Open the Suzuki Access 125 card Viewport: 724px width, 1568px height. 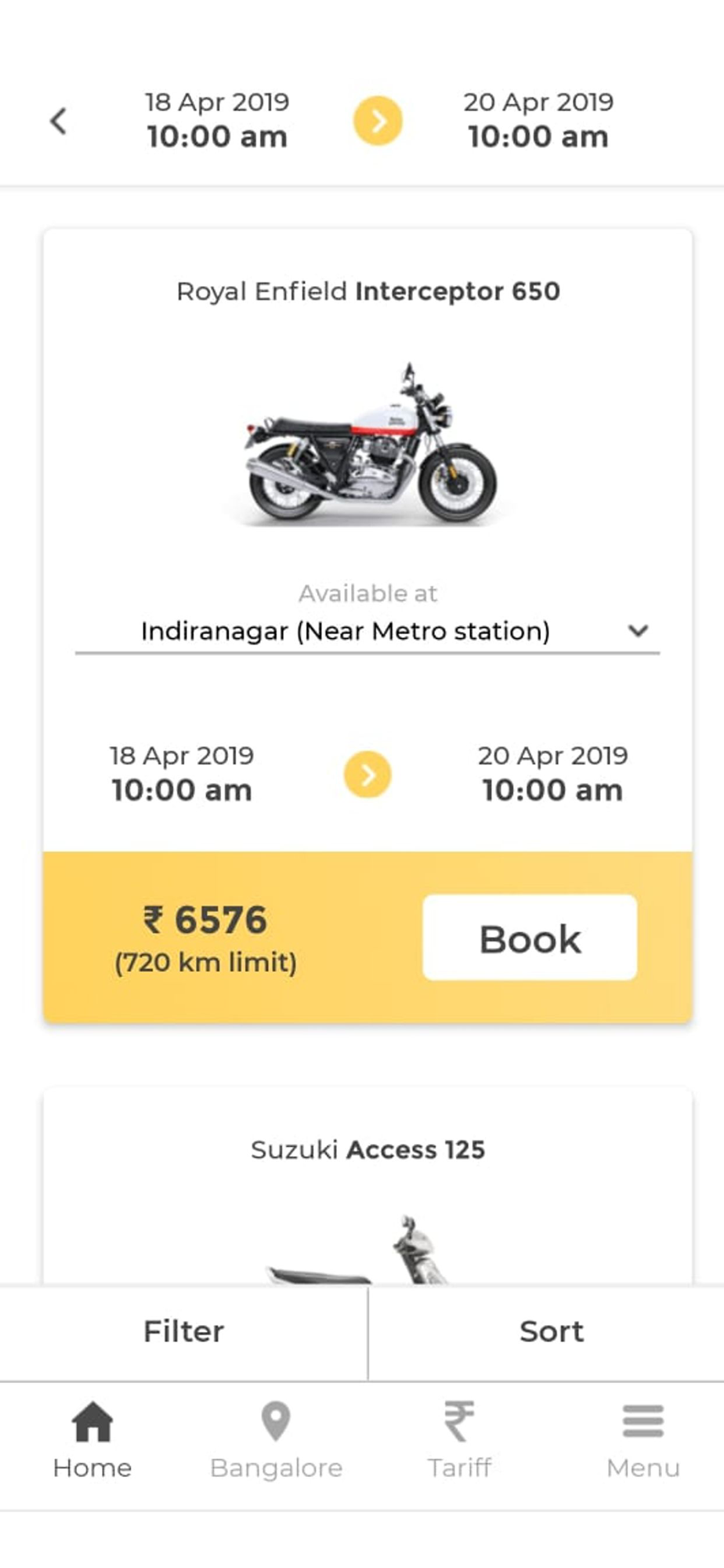(x=367, y=1185)
